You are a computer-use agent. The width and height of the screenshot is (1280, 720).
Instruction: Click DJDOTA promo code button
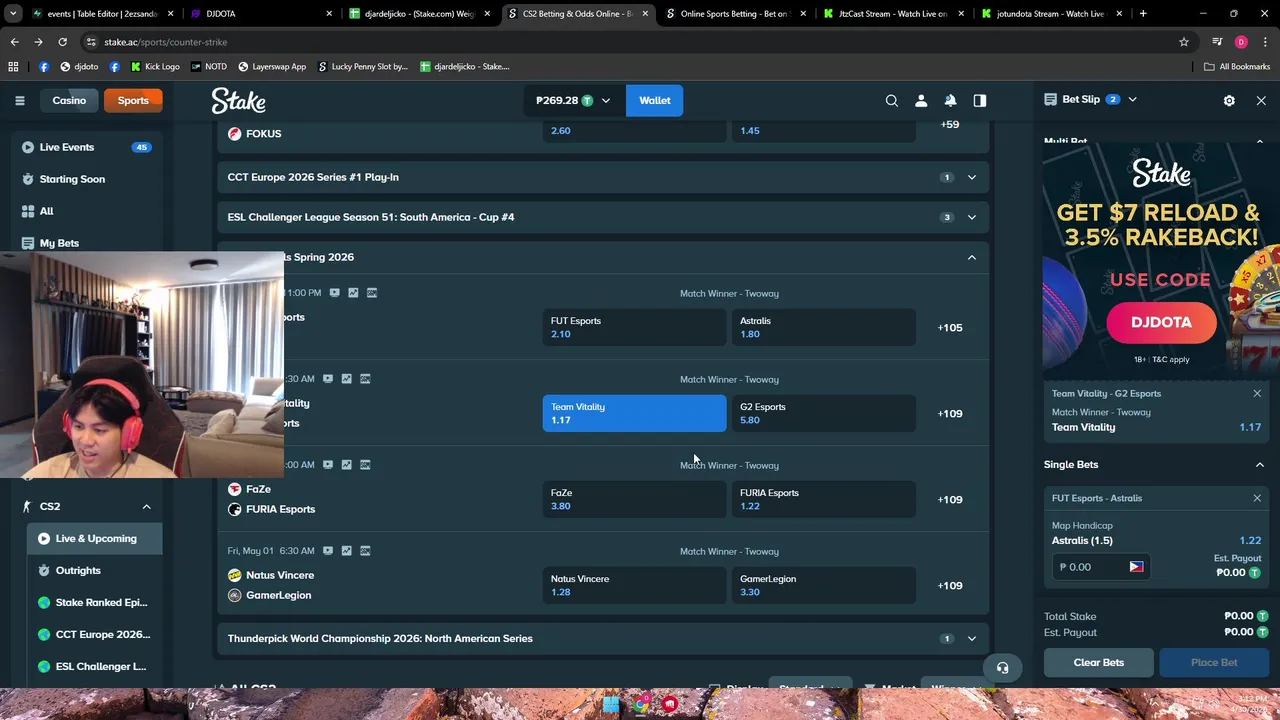coord(1161,322)
